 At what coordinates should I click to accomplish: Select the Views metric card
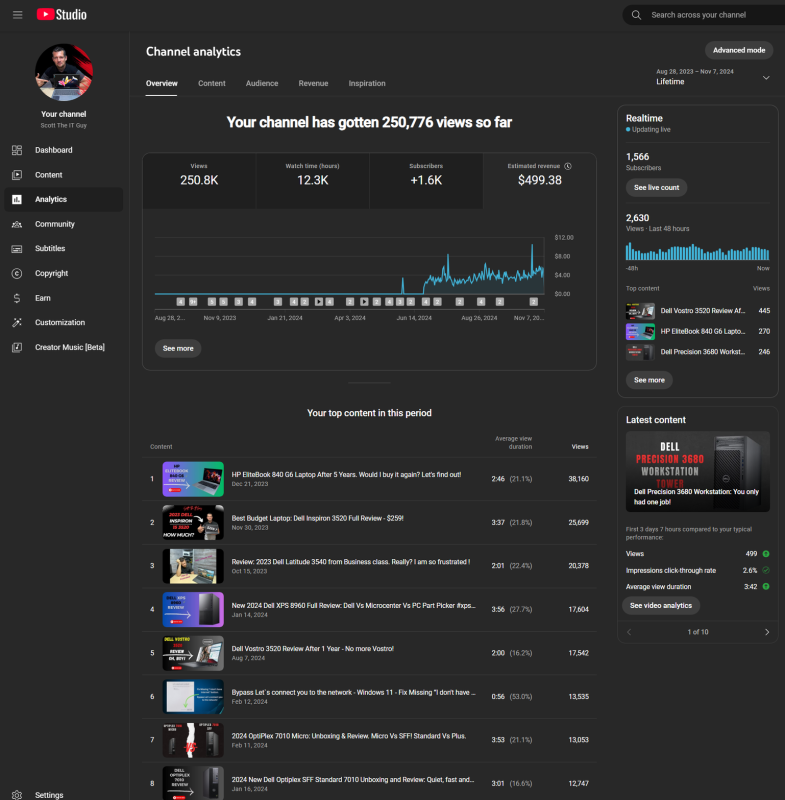(199, 181)
